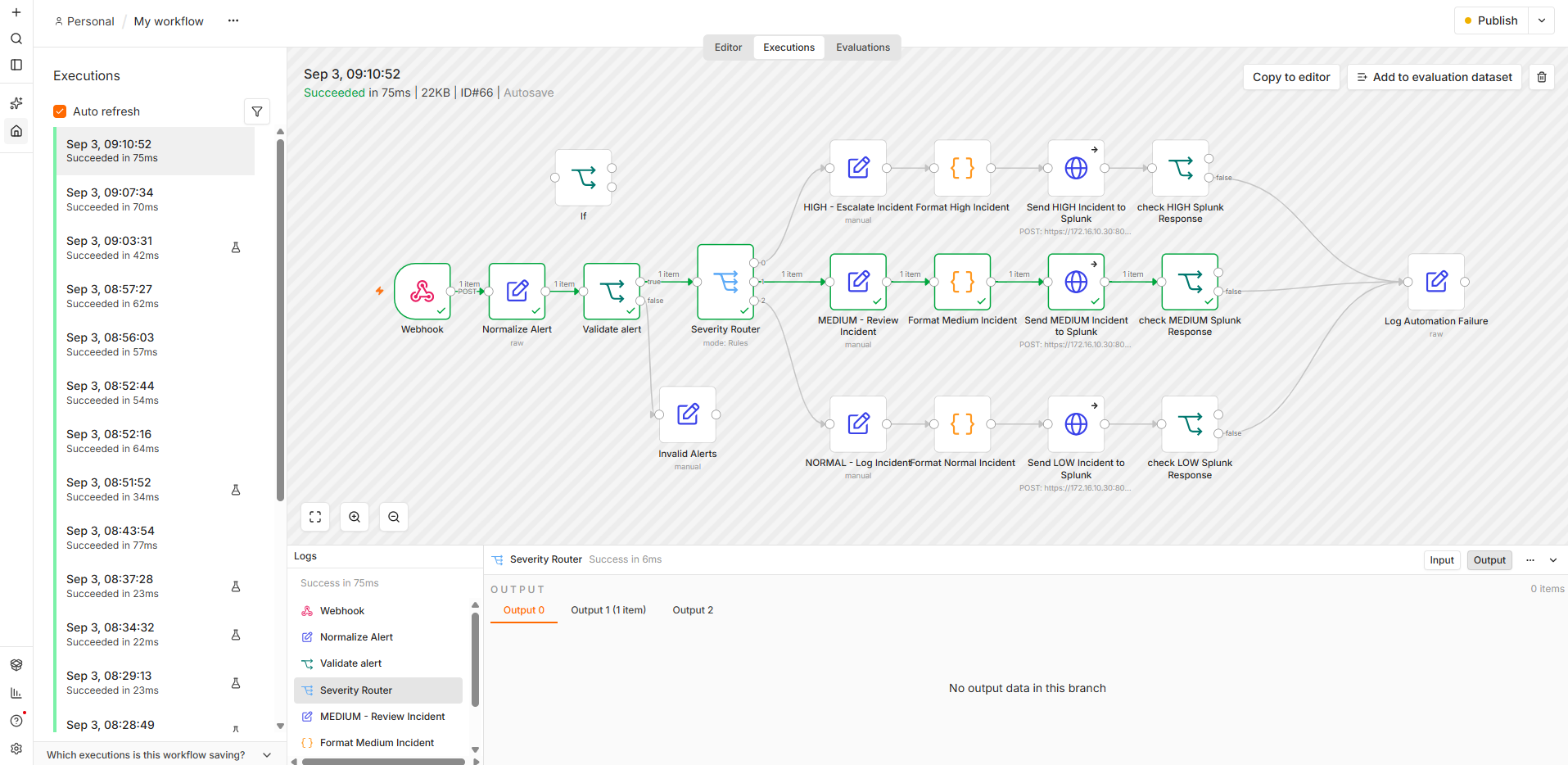
Task: Select the Output 1 (1 item) tab
Action: (608, 610)
